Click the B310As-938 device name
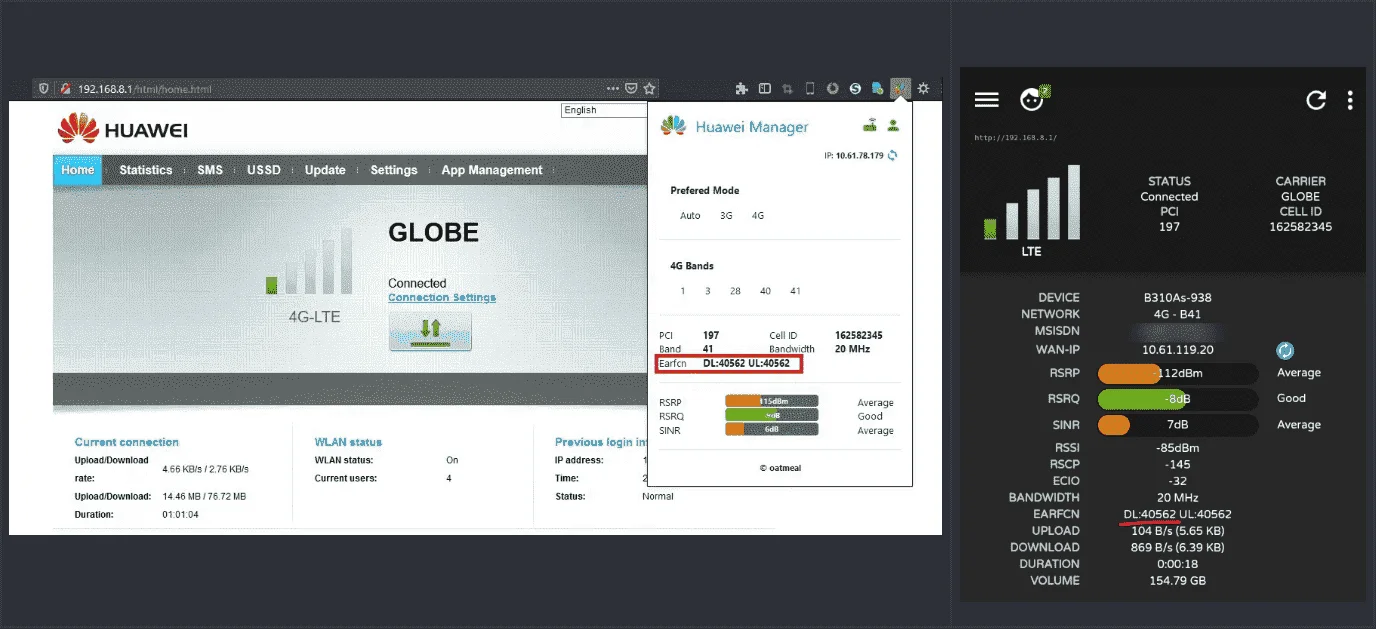Image resolution: width=1376 pixels, height=629 pixels. 1177,297
